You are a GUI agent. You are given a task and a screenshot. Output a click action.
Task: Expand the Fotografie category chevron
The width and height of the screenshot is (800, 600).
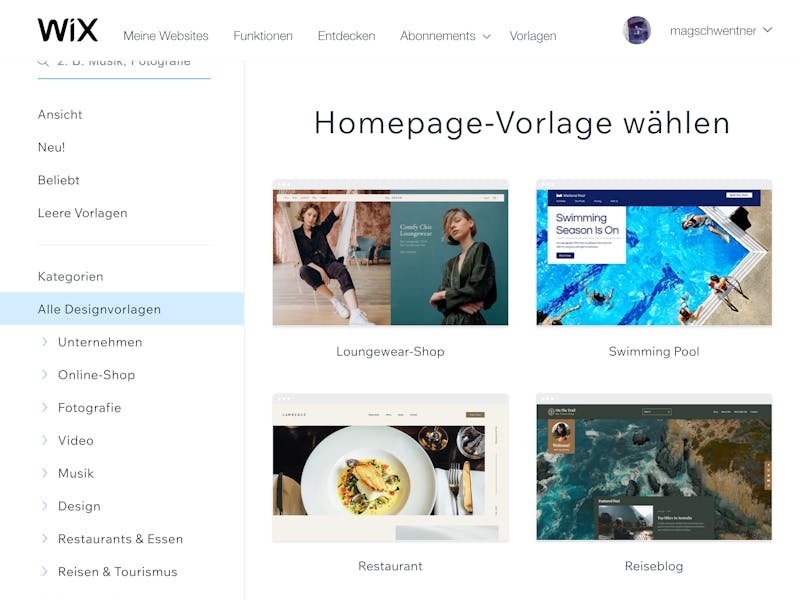pos(44,407)
